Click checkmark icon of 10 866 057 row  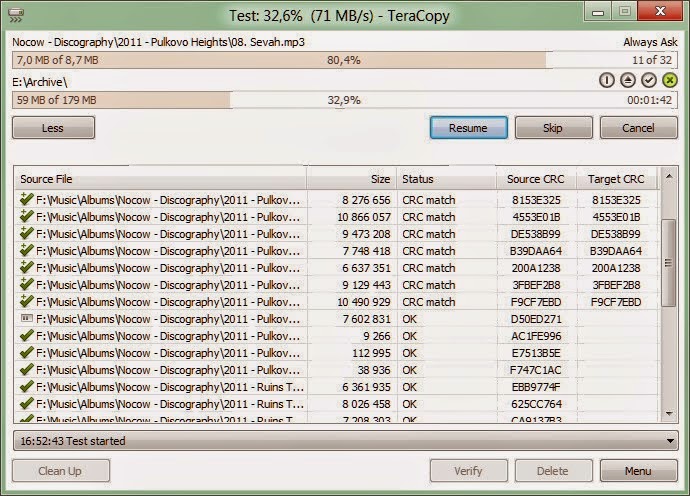pos(26,216)
